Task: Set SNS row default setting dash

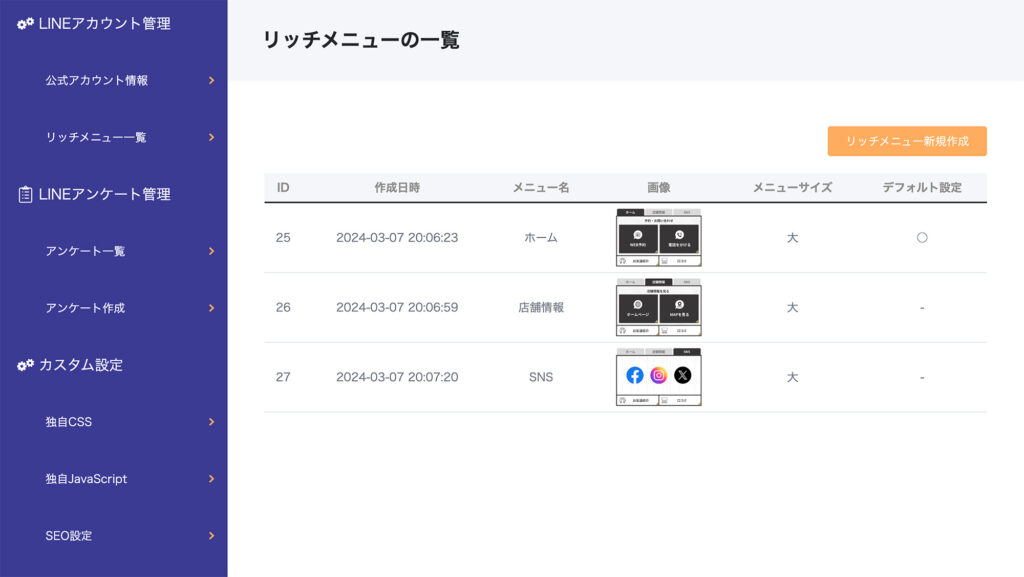Action: [x=922, y=378]
